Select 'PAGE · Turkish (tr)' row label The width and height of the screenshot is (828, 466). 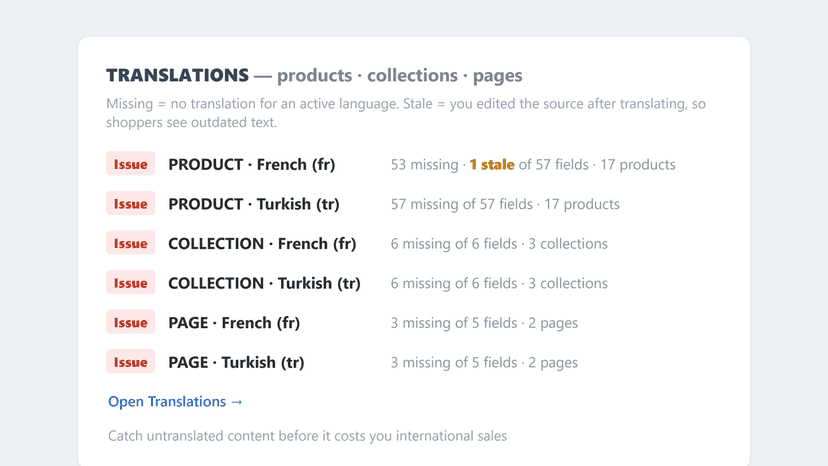pos(236,362)
